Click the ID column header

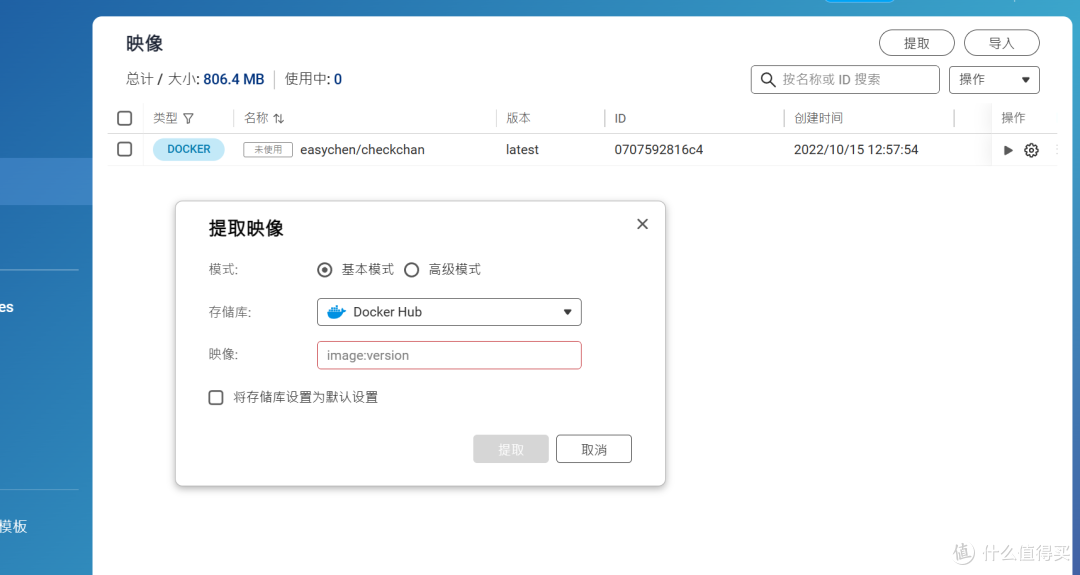pos(620,118)
